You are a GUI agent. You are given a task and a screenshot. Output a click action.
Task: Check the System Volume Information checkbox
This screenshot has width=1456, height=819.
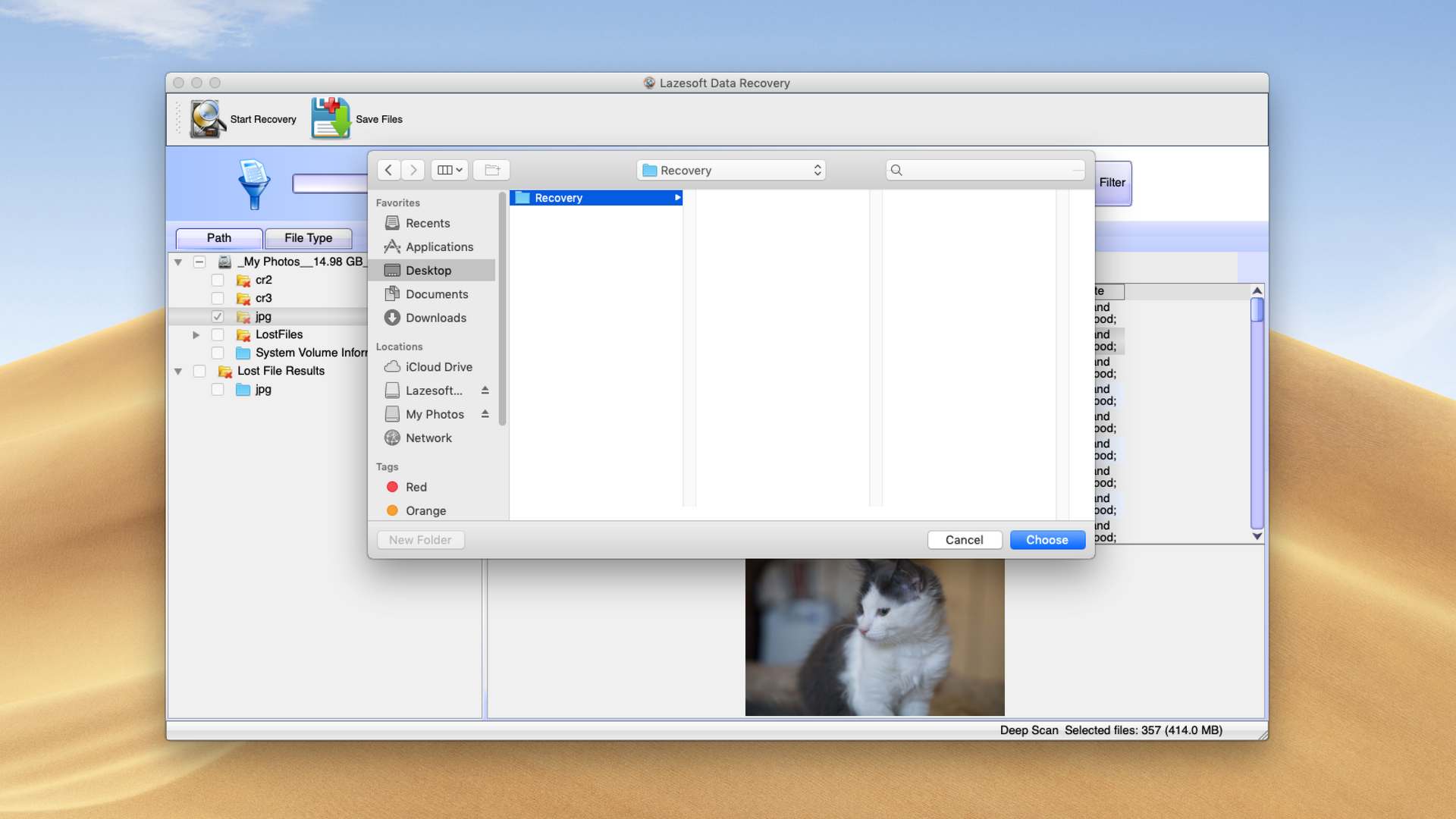coord(218,353)
